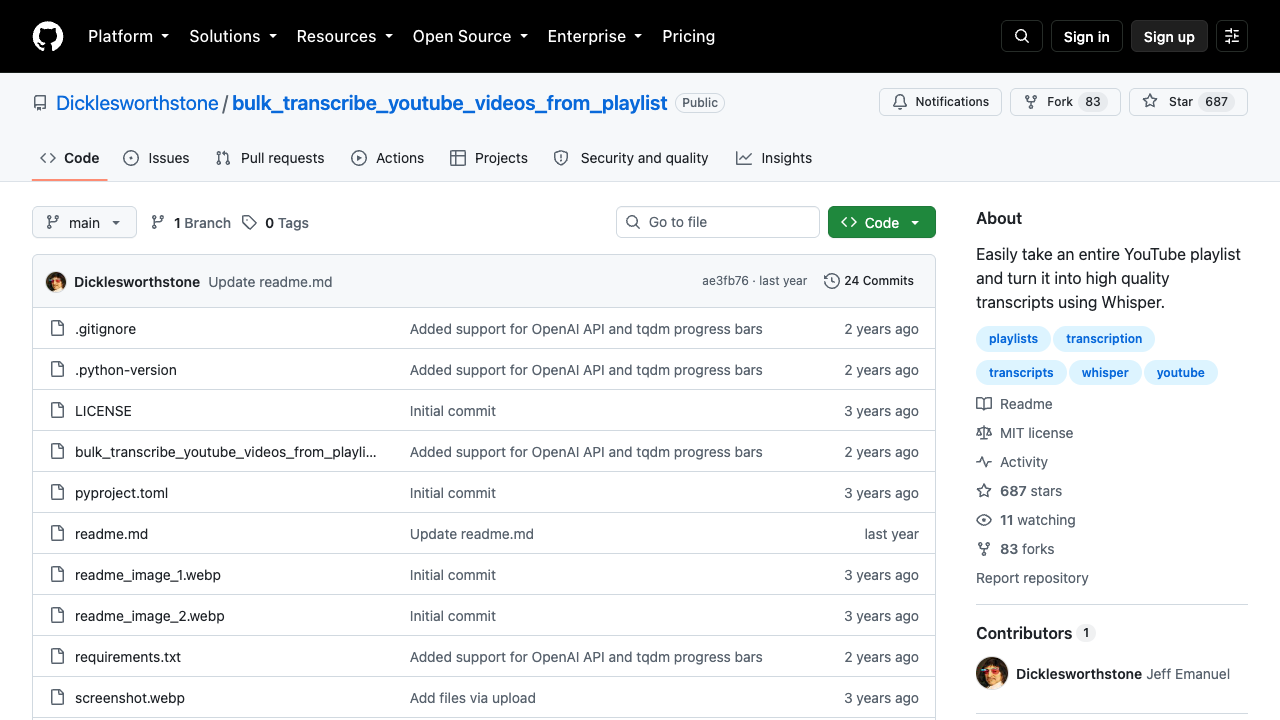Click the Go to file search field
The height and width of the screenshot is (720, 1280).
tap(718, 222)
